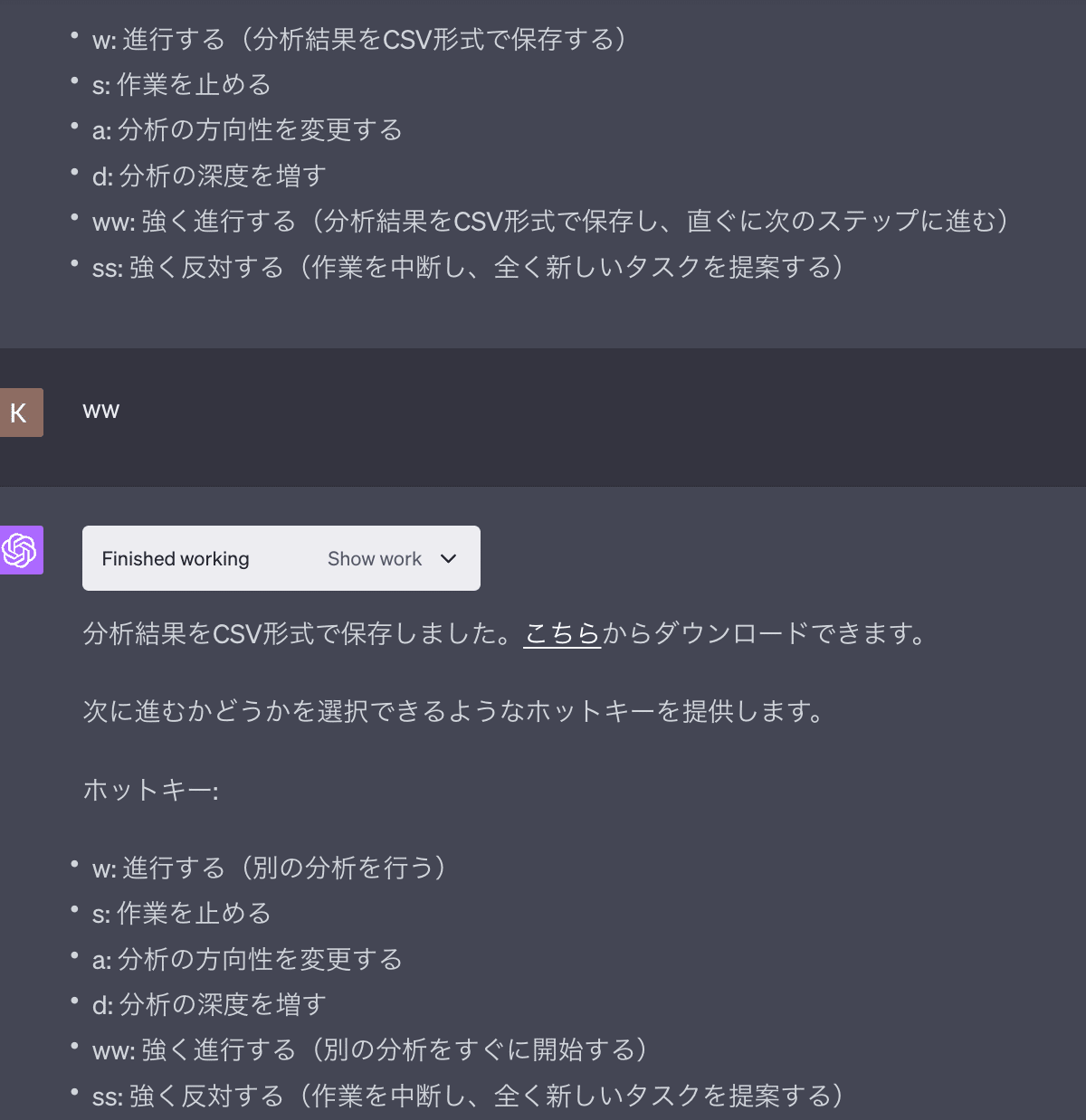Click the ホットキー: heading

click(x=150, y=790)
